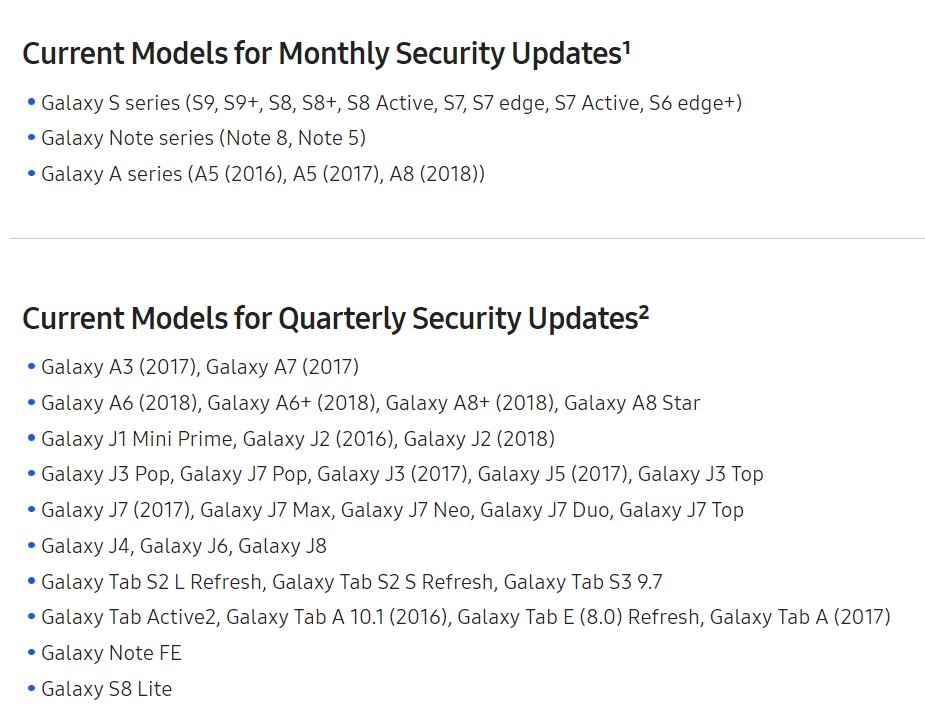Click the Galaxy J4, J6, J8 line

184,546
